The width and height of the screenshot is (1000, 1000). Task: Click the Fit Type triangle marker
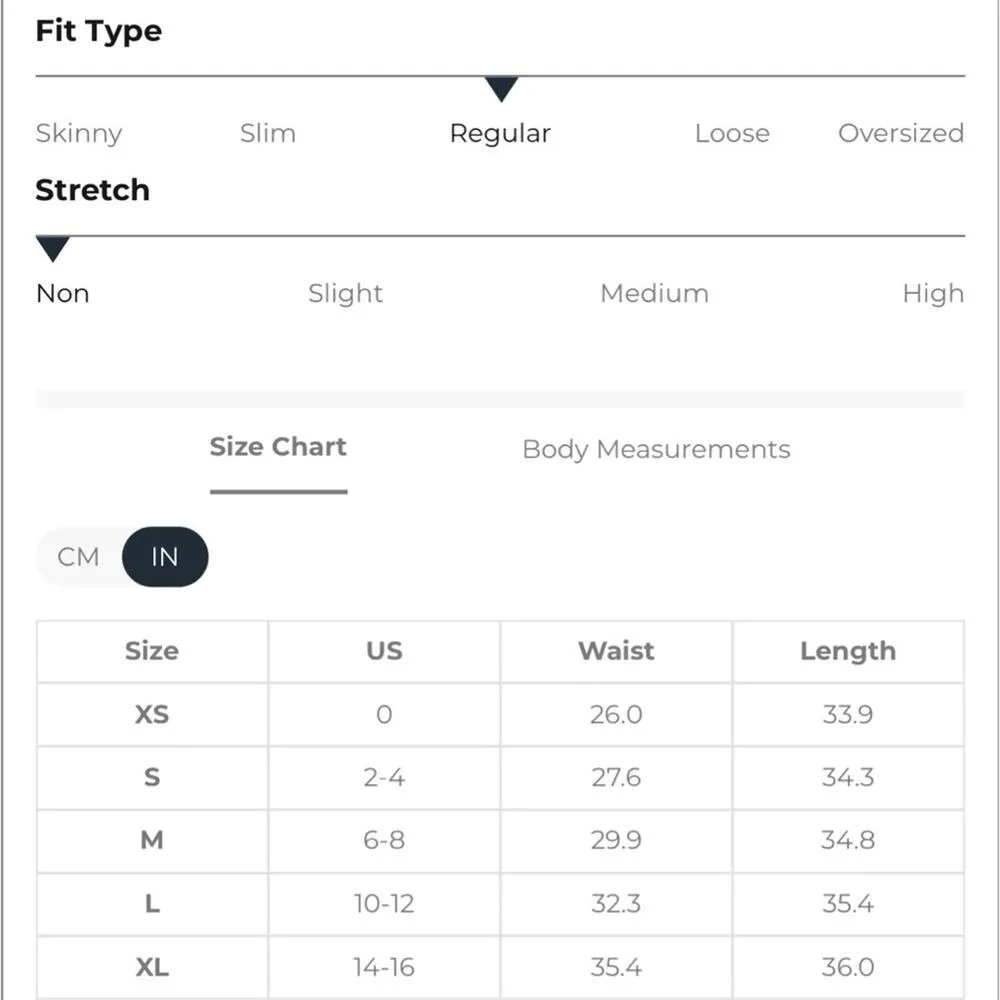click(501, 89)
